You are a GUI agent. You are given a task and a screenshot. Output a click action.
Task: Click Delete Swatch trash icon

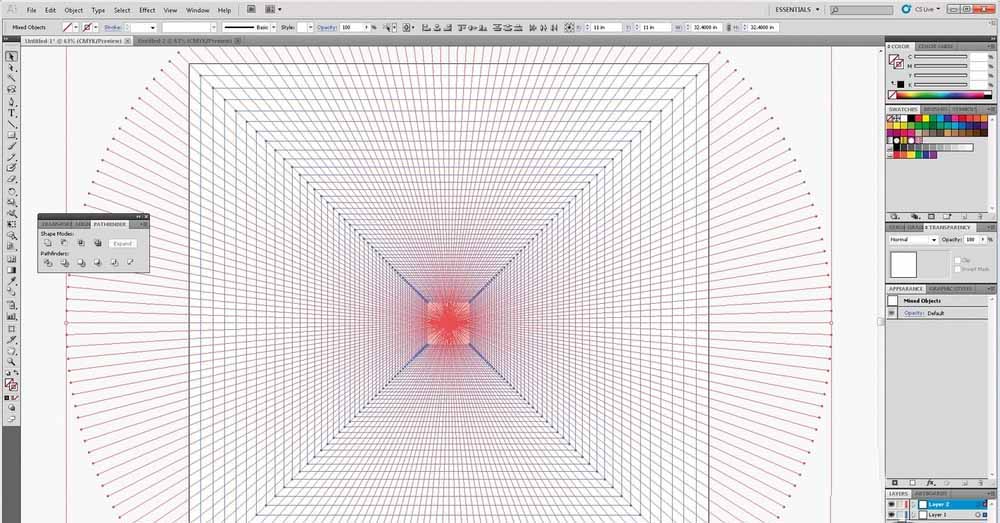click(x=980, y=217)
